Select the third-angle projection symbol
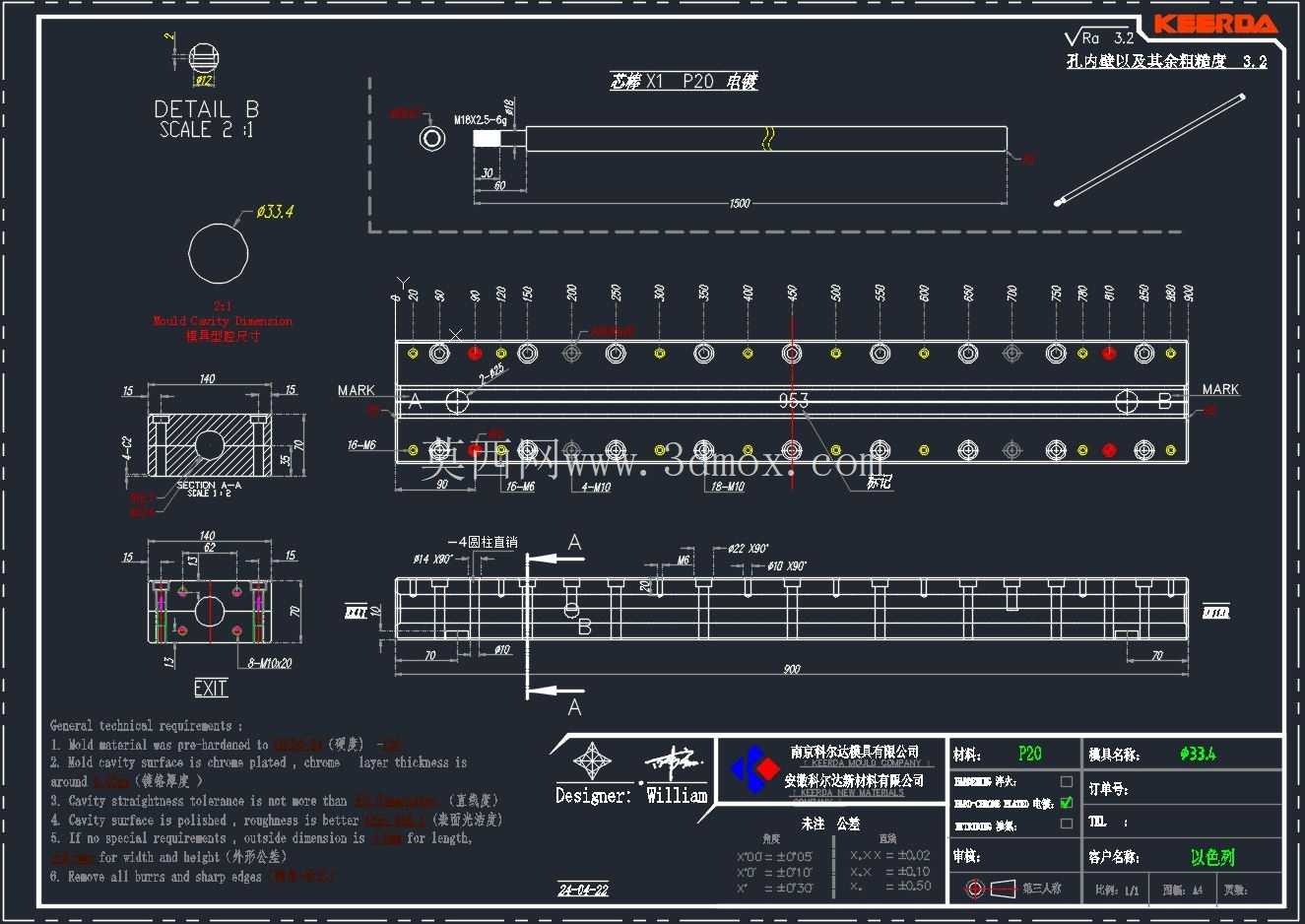 tap(989, 889)
